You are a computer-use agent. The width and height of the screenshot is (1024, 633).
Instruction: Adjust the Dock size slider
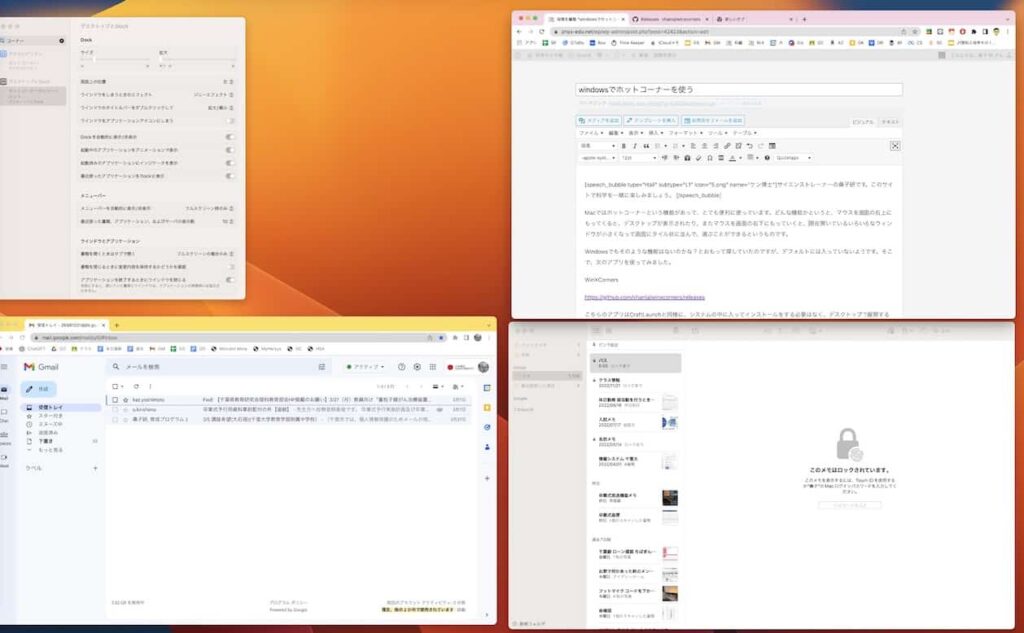click(x=95, y=59)
